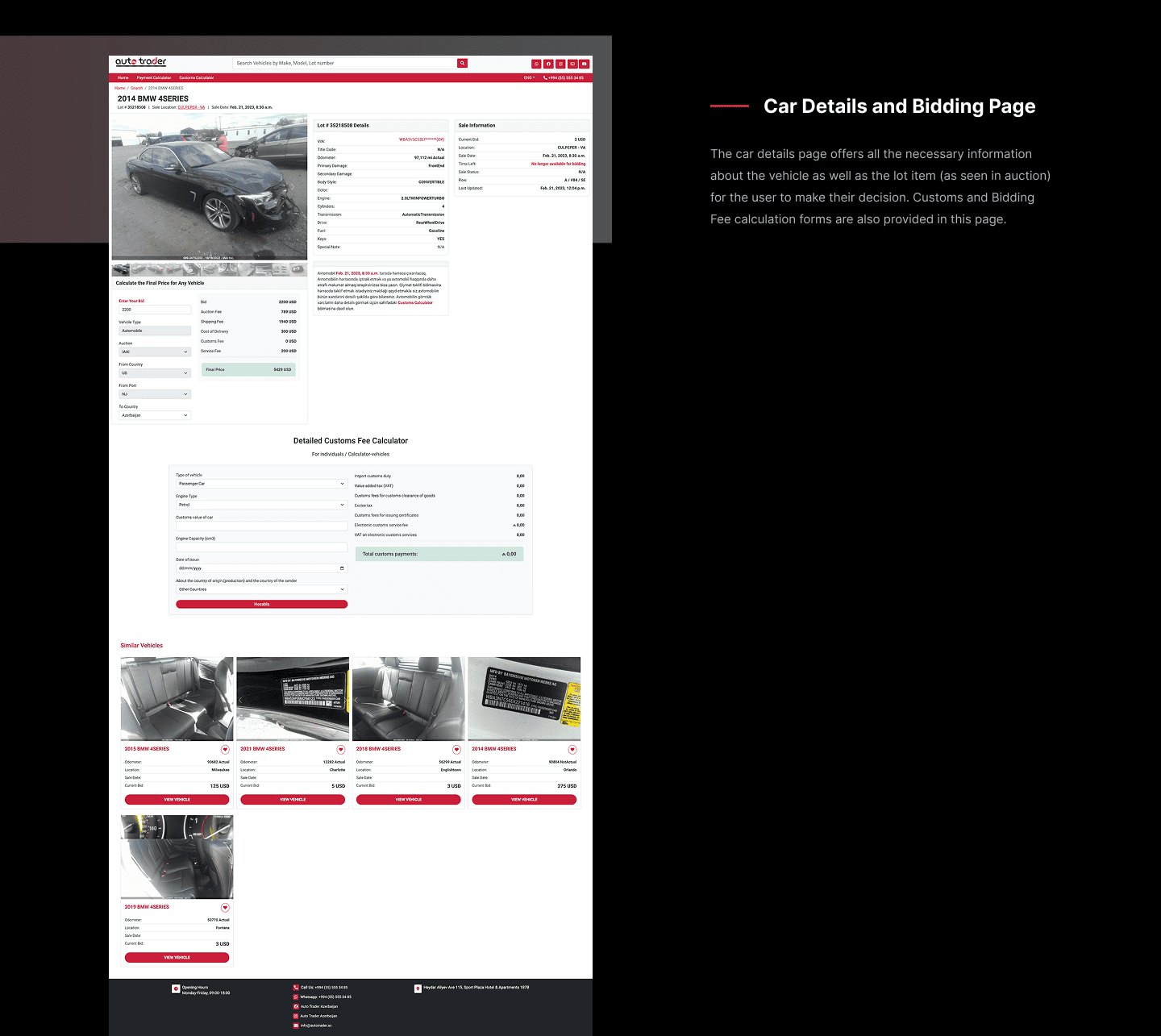
Task: Click the auto trader logo
Action: tap(141, 62)
